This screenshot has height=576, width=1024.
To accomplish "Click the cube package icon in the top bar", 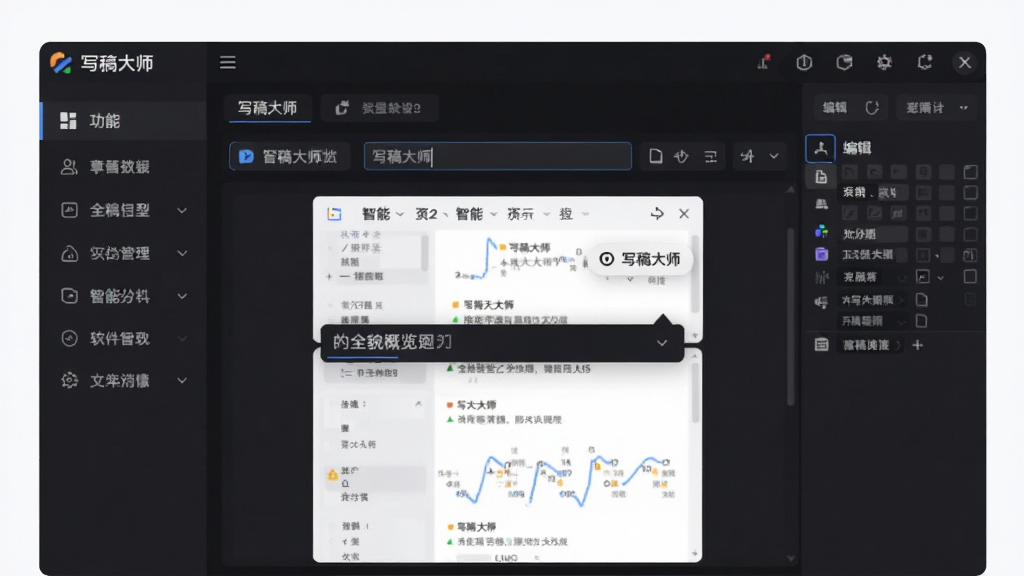I will 844,62.
